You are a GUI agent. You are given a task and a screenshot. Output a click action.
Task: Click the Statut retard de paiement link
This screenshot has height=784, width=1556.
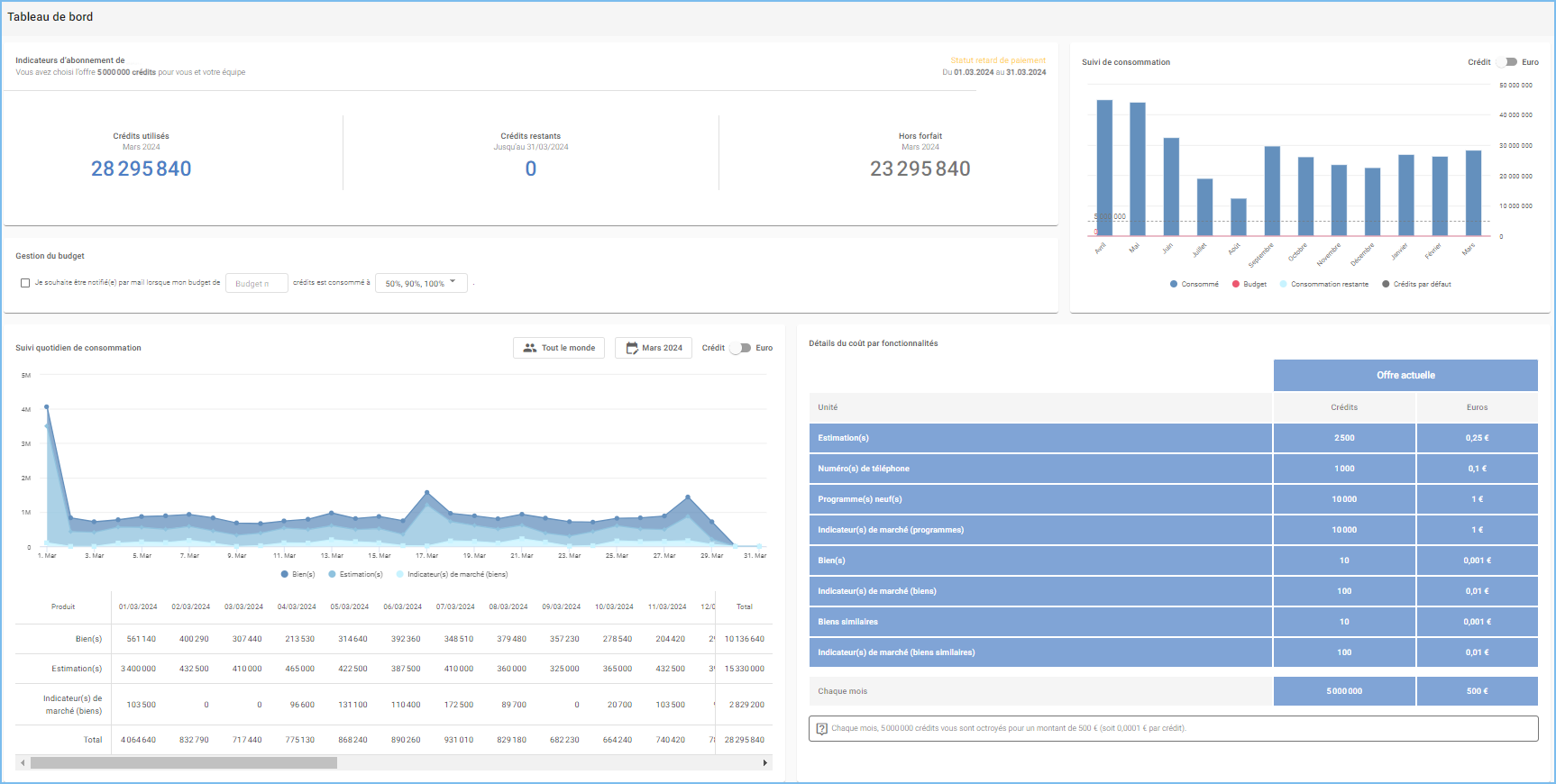pyautogui.click(x=998, y=60)
